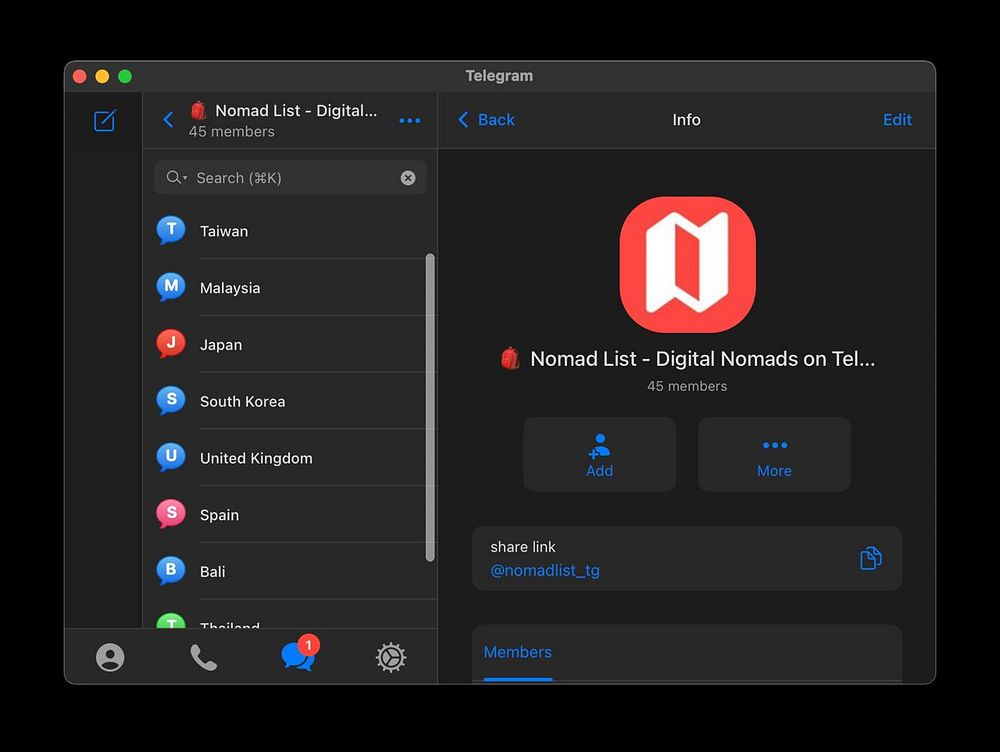Click the compose new message icon
The image size is (1000, 752).
105,121
